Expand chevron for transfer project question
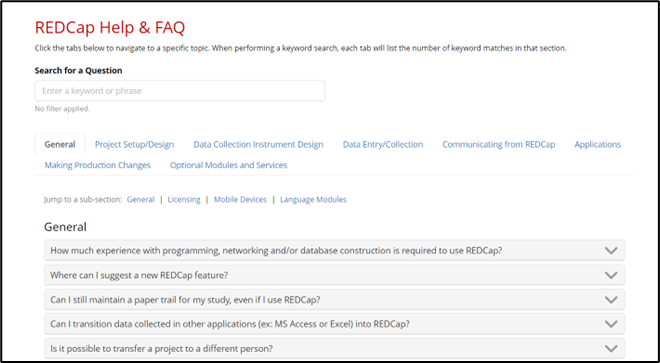Image resolution: width=660 pixels, height=363 pixels. tap(611, 349)
